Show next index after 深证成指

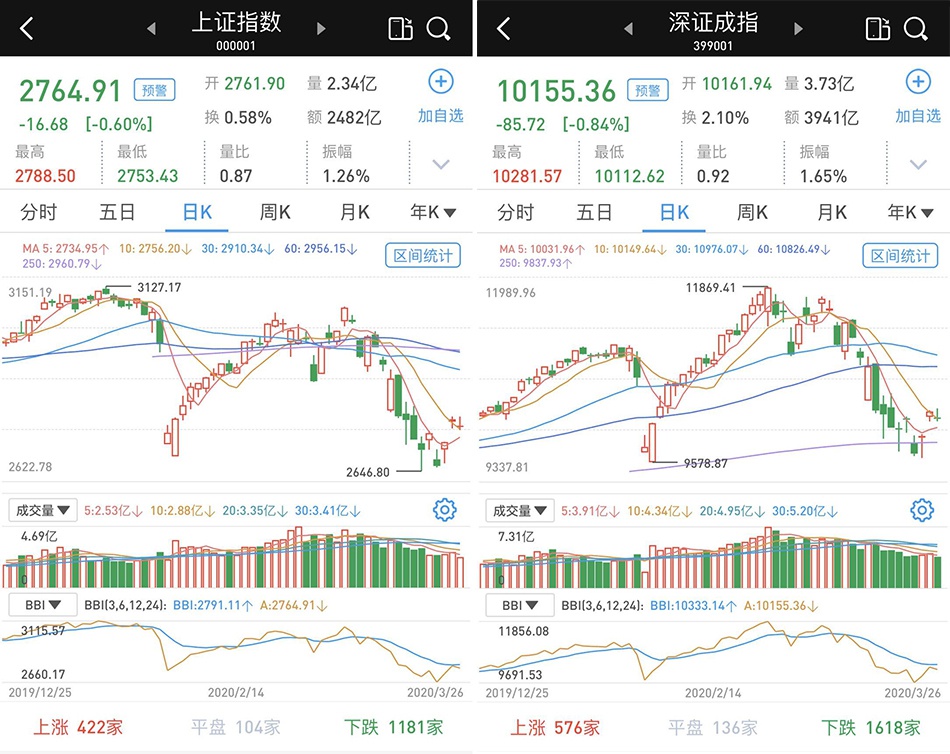click(x=799, y=28)
